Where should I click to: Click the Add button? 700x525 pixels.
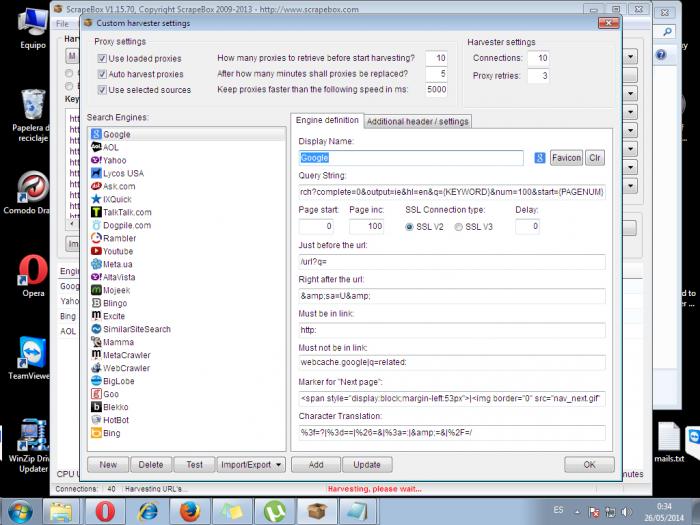tap(316, 465)
